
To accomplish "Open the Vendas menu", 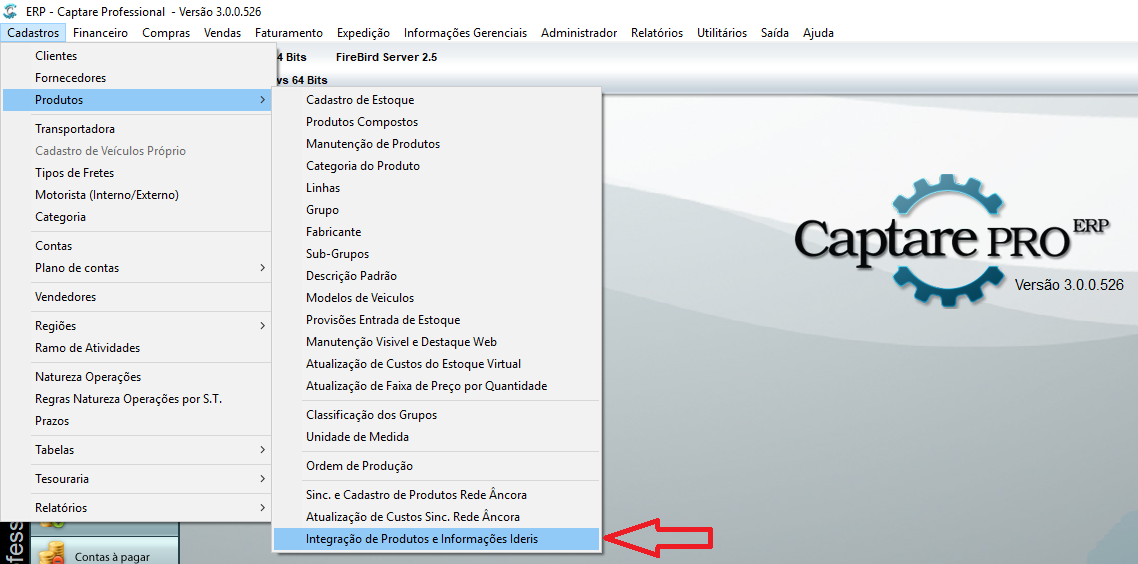I will click(x=223, y=33).
